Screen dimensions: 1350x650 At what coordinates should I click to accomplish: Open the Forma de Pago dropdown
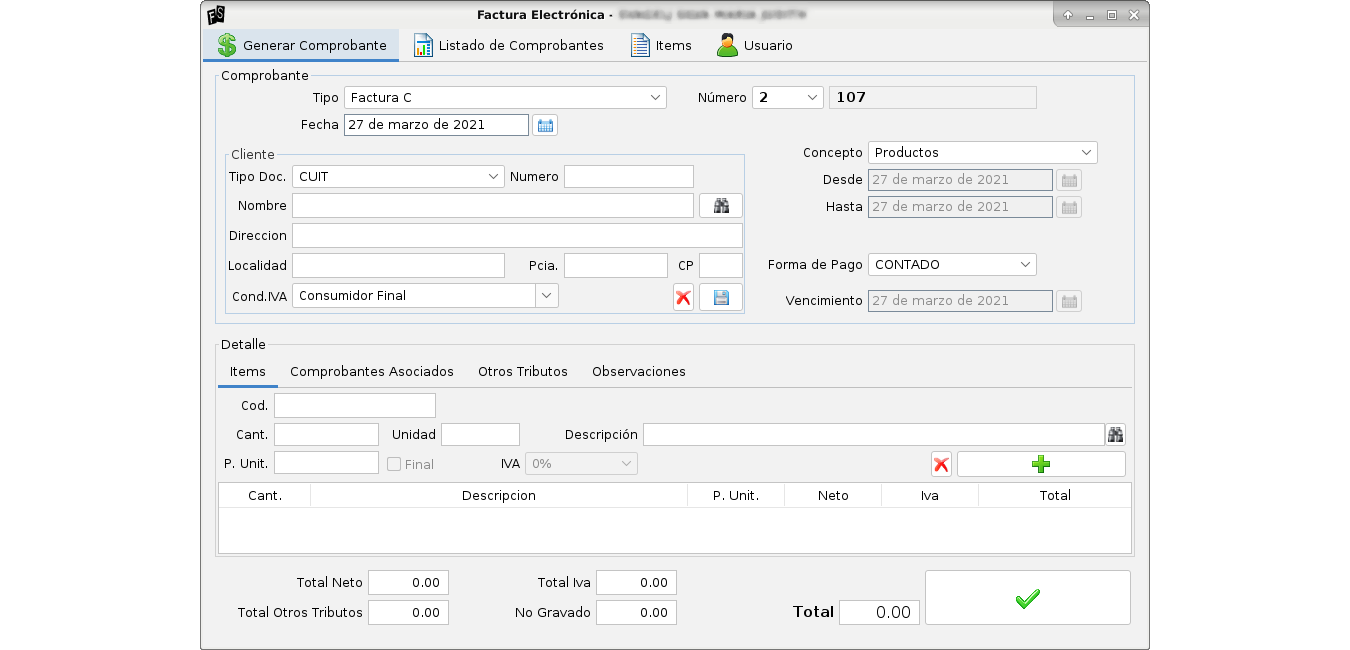click(951, 265)
